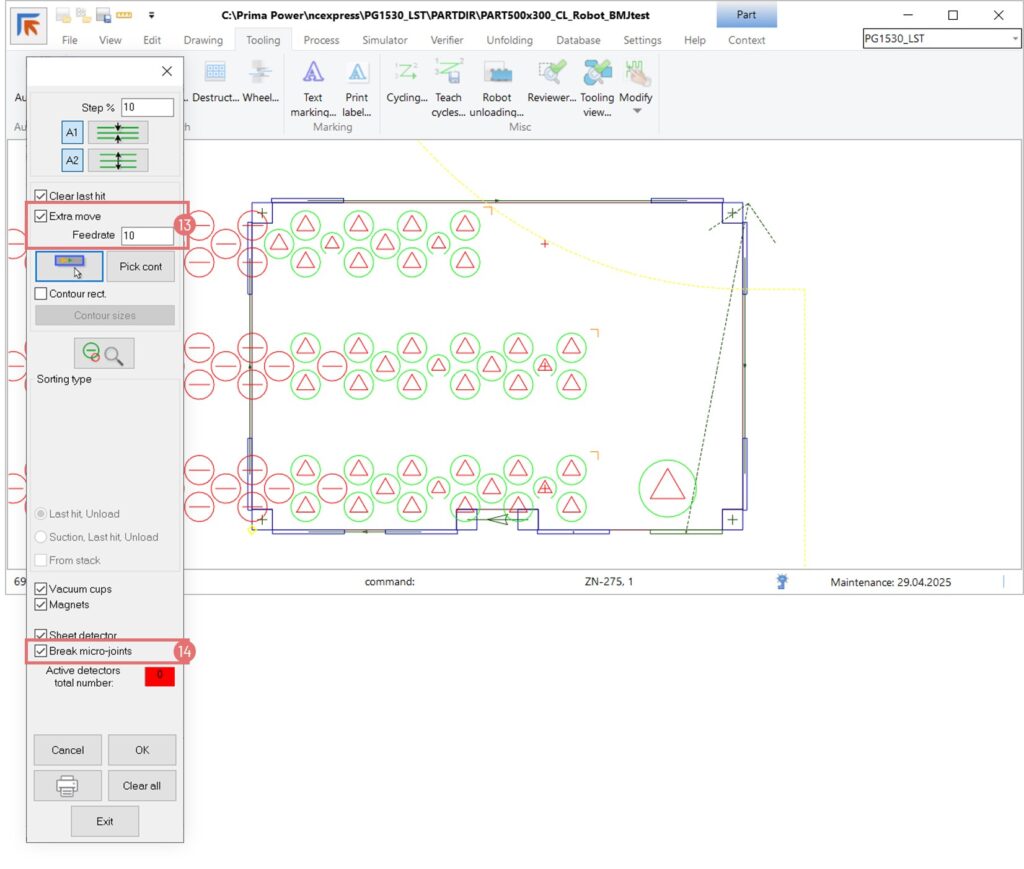This screenshot has width=1024, height=869.
Task: Click the red Active detectors indicator
Action: (x=160, y=677)
